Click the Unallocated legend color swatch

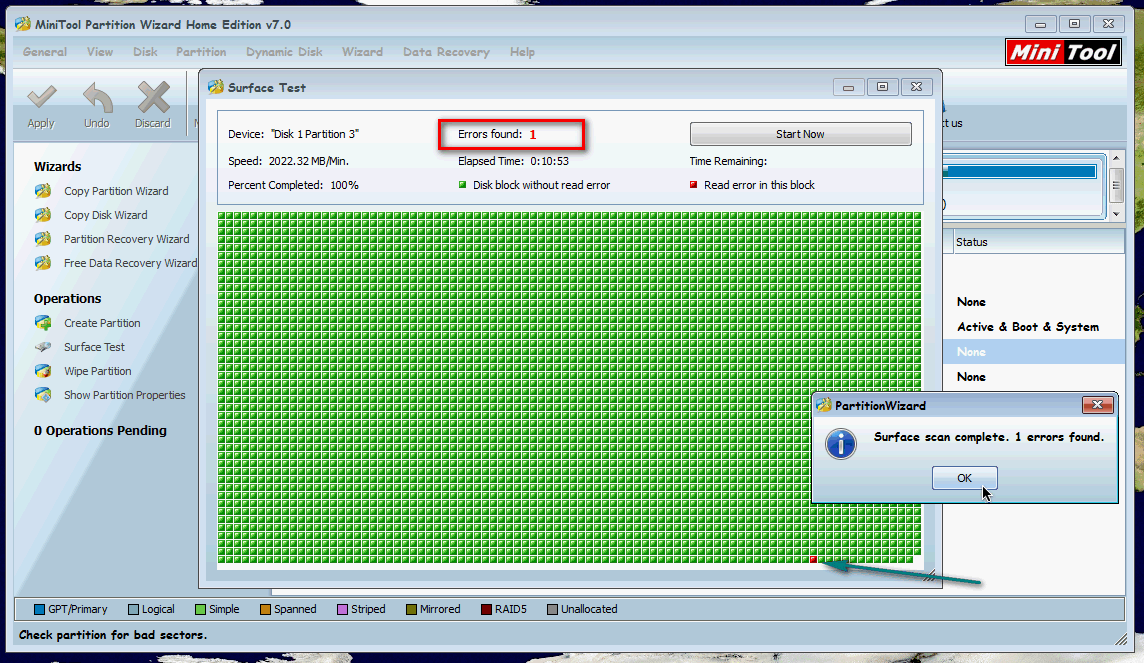[552, 609]
